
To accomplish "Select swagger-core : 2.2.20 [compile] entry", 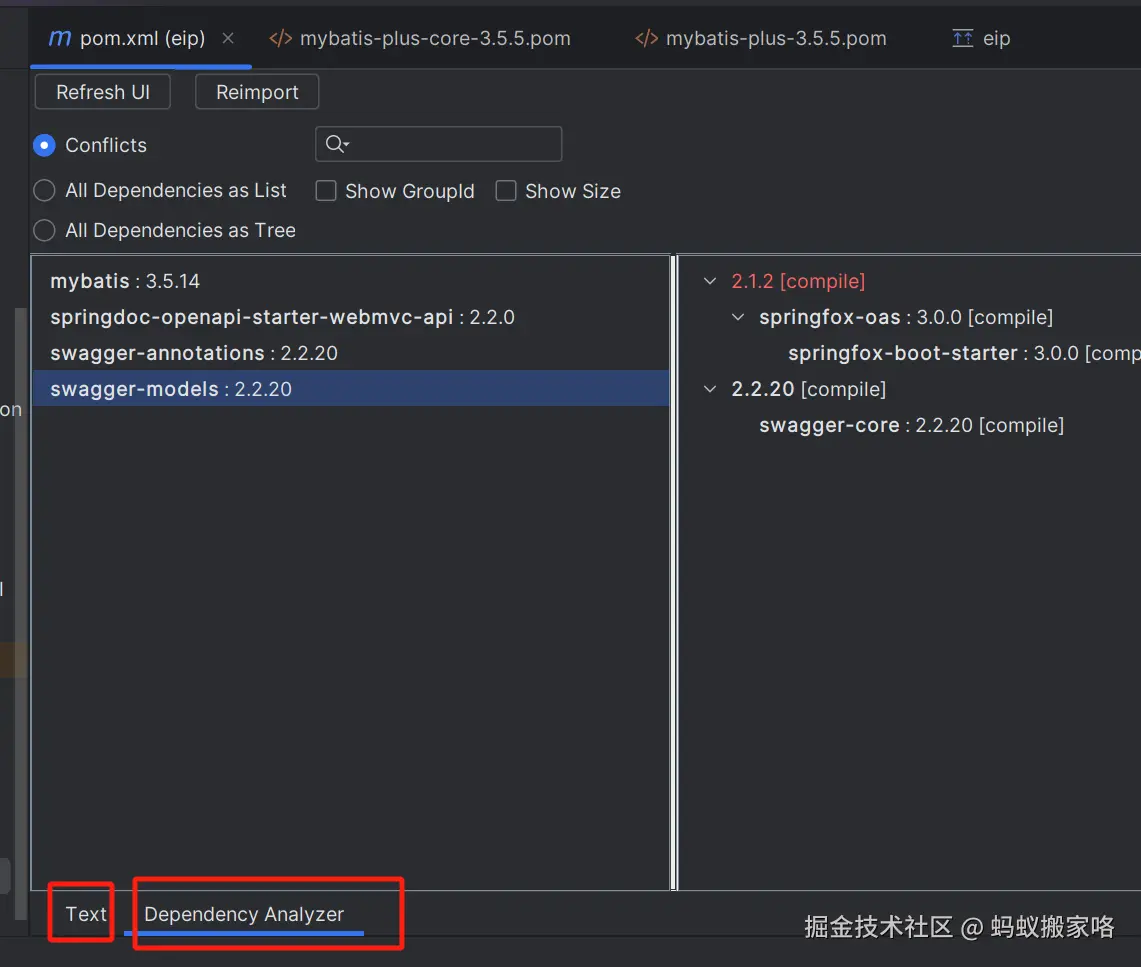I will coord(911,425).
